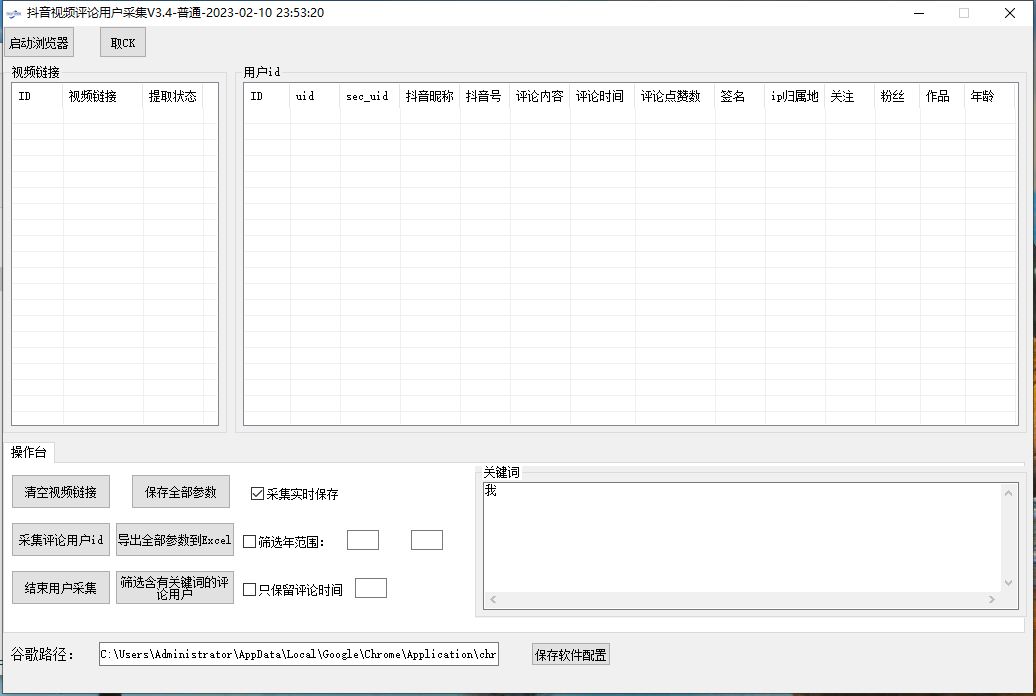Click the 启动浏览器 button
This screenshot has height=696, width=1036.
tap(39, 43)
